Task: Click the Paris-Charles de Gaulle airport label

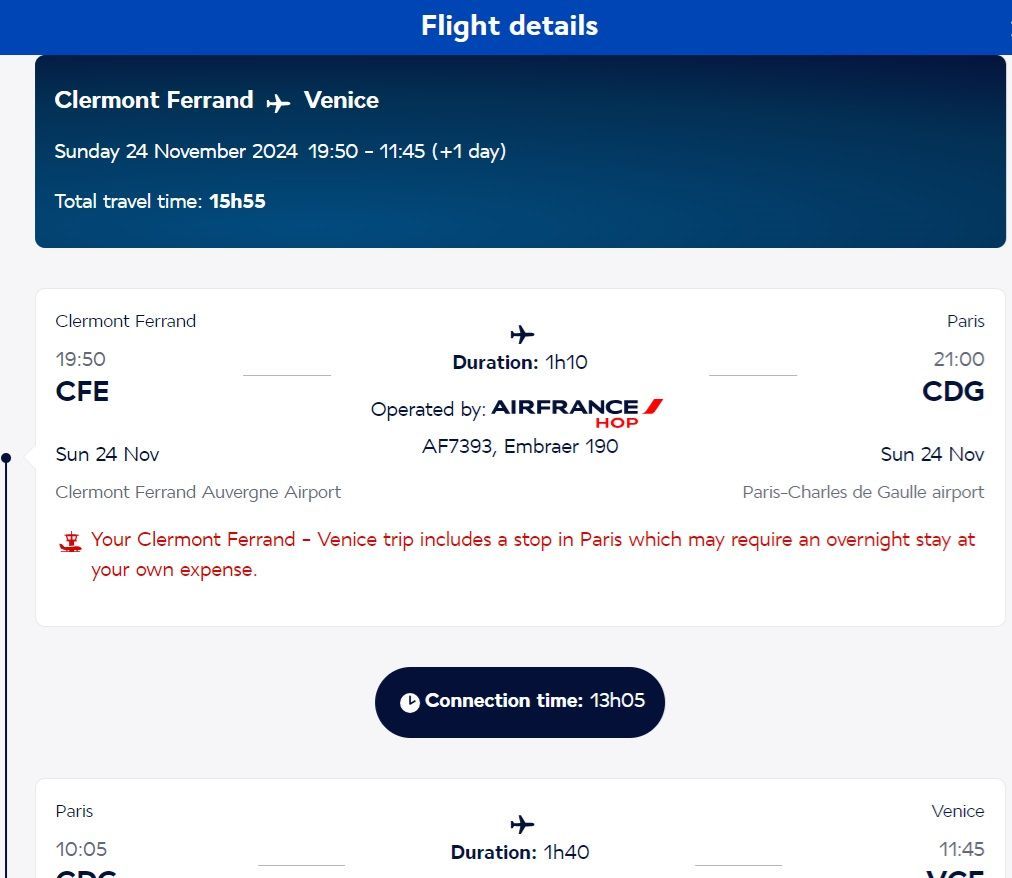Action: pos(863,492)
